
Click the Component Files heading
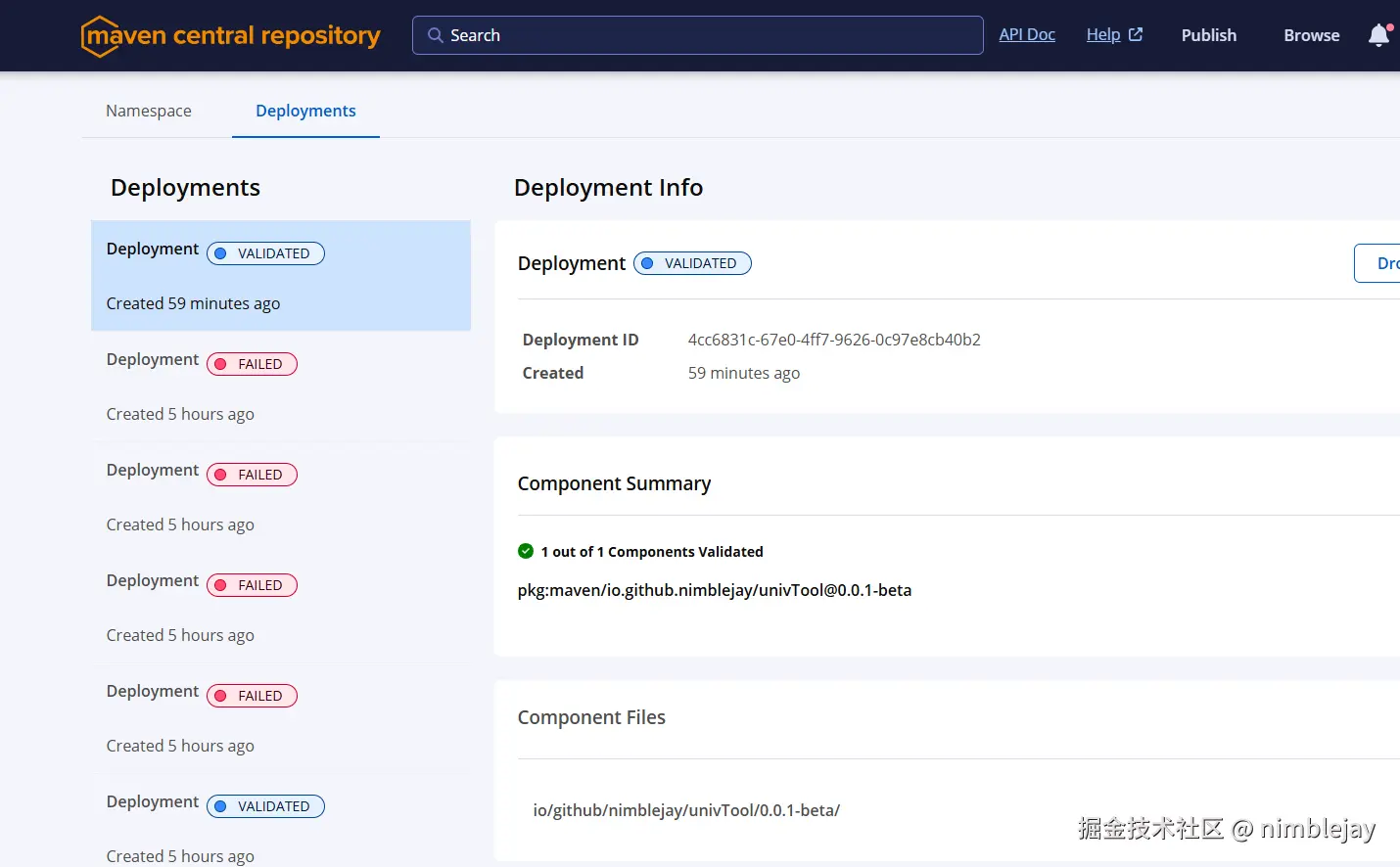point(591,717)
